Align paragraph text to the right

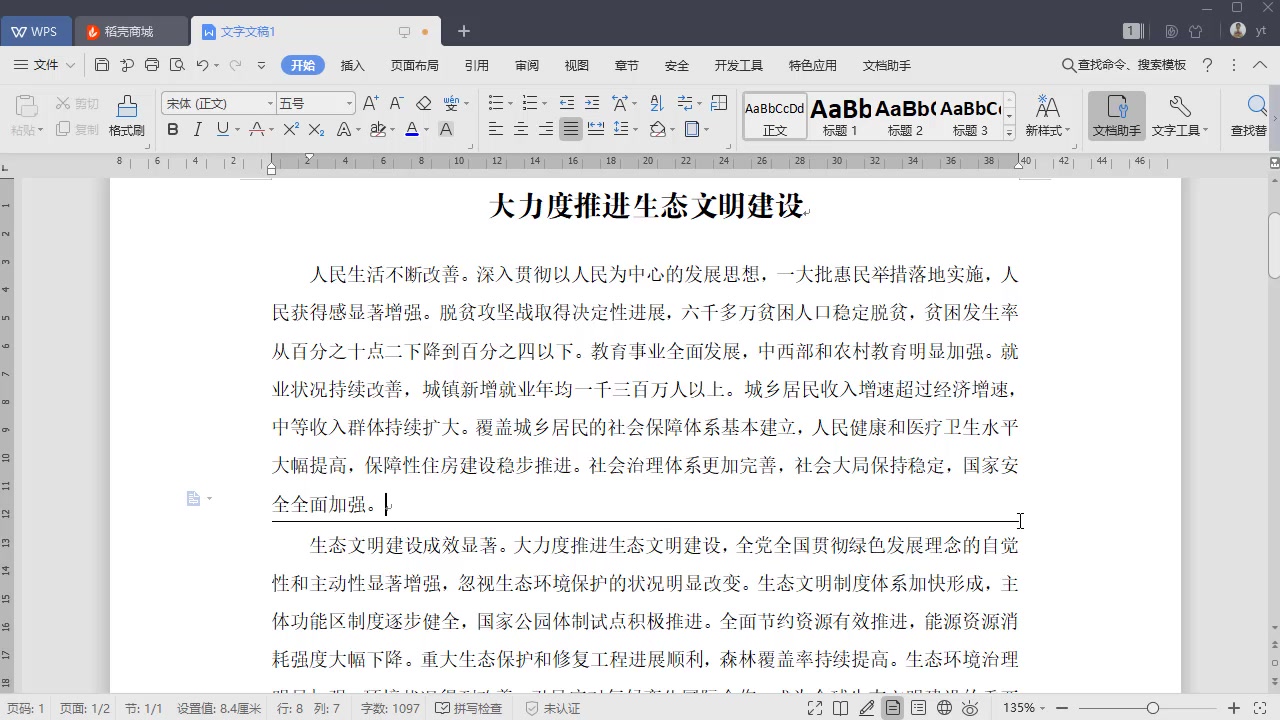point(546,129)
